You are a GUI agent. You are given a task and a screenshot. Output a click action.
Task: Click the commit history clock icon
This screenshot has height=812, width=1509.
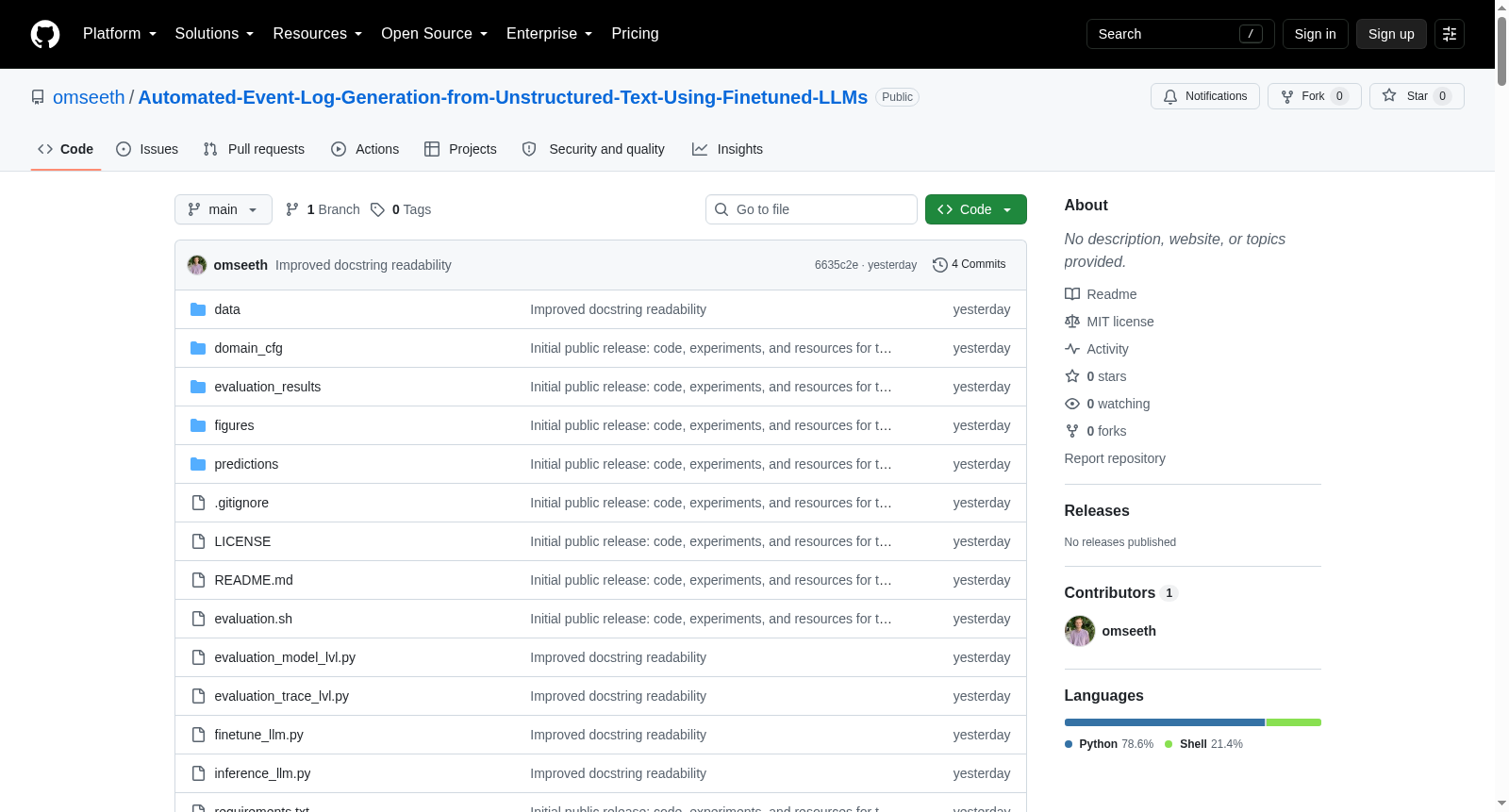click(x=939, y=265)
